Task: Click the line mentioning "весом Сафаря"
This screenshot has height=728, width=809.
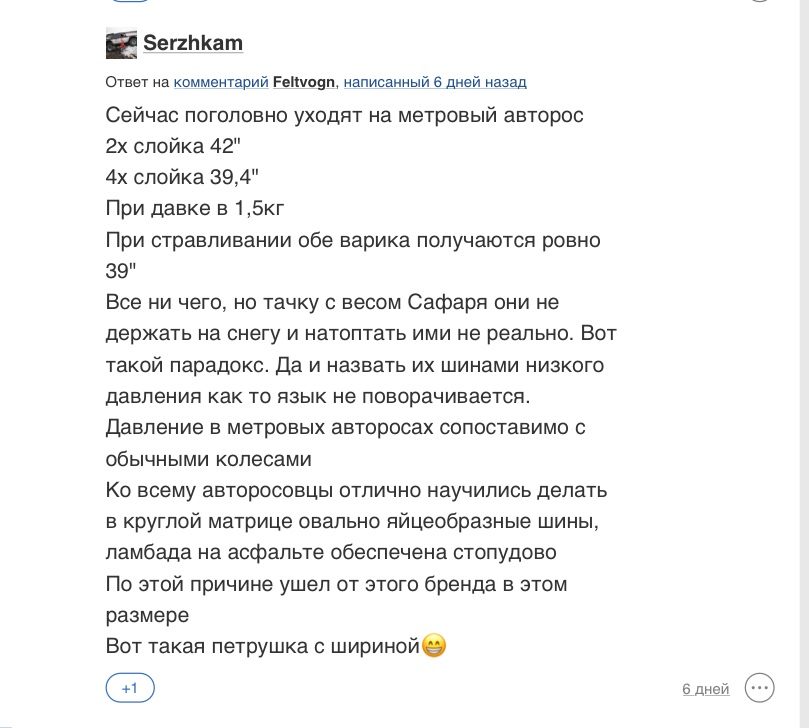Action: (x=332, y=302)
